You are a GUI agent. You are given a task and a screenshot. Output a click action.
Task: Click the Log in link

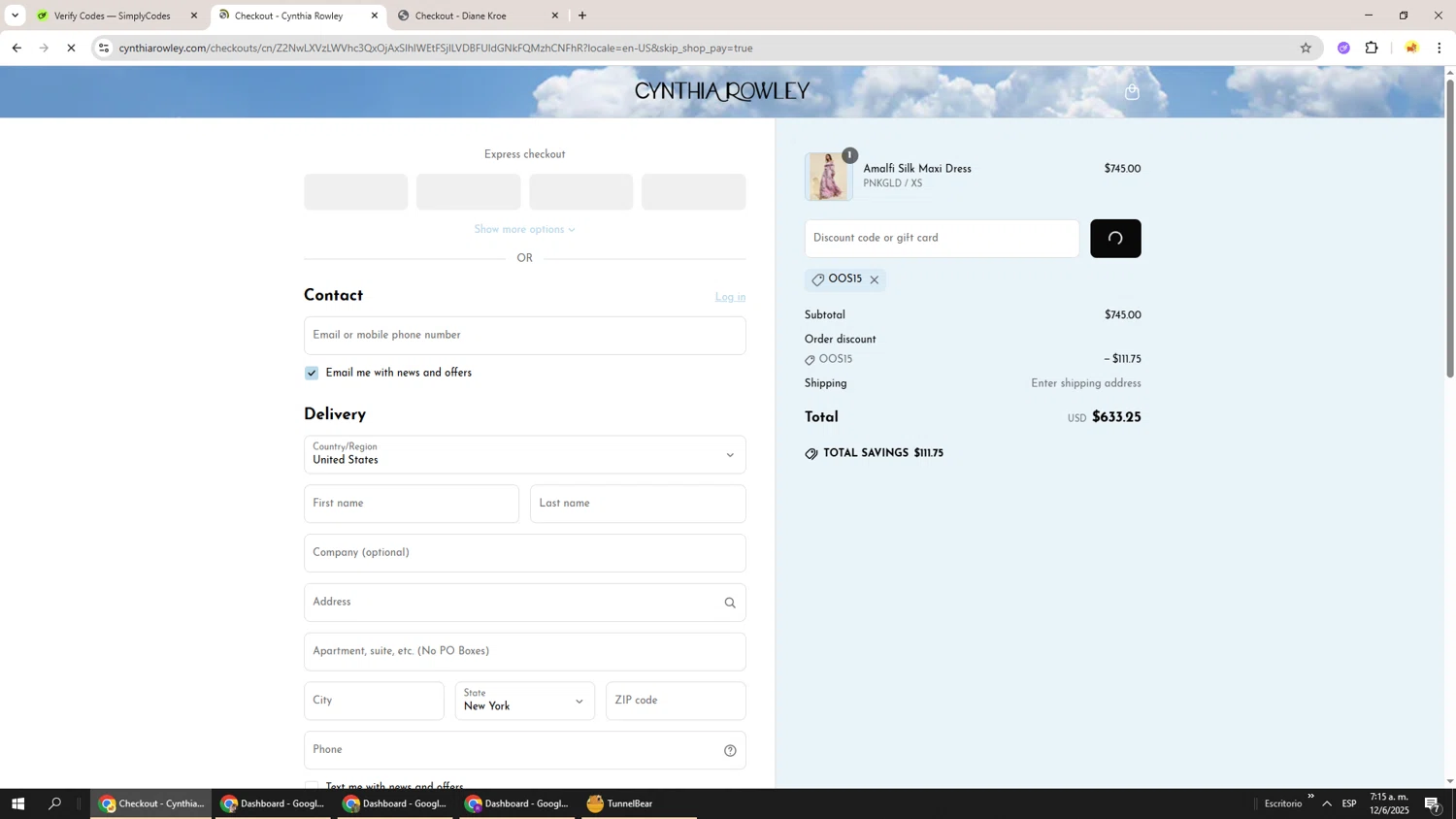point(730,297)
